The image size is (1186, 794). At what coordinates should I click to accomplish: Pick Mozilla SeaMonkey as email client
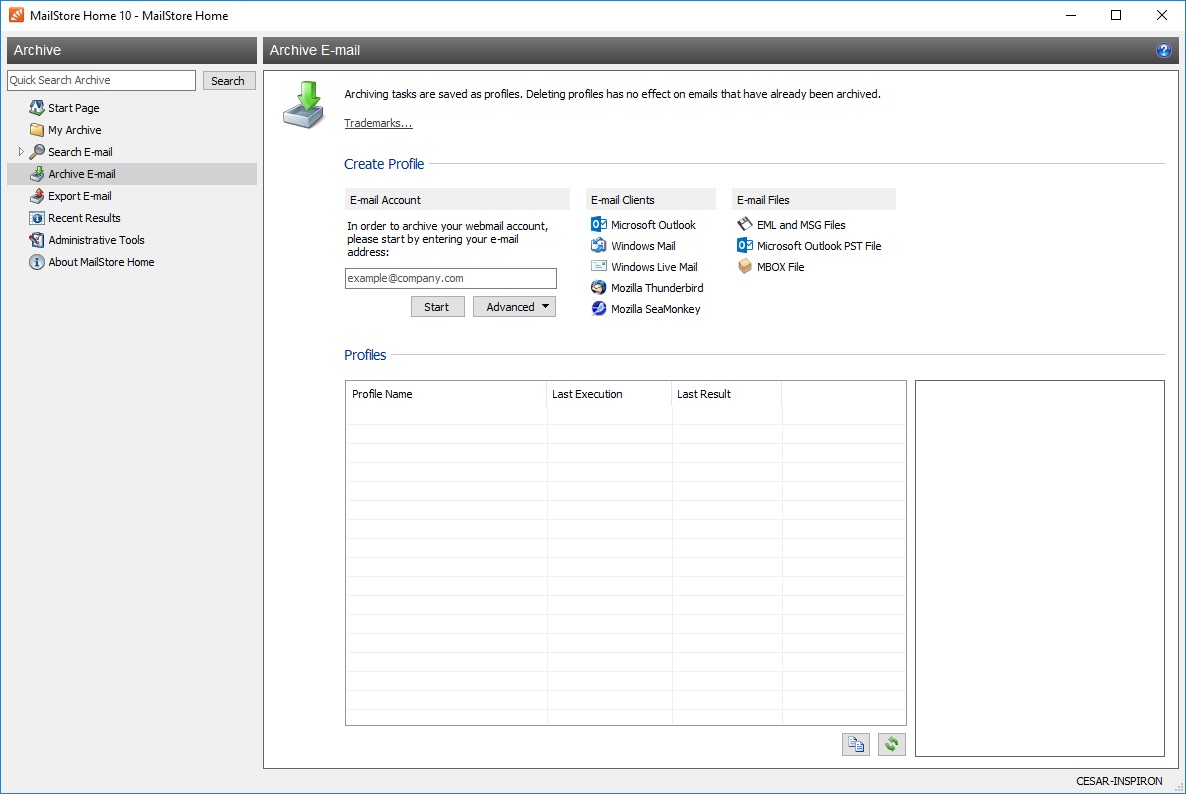pyautogui.click(x=657, y=308)
